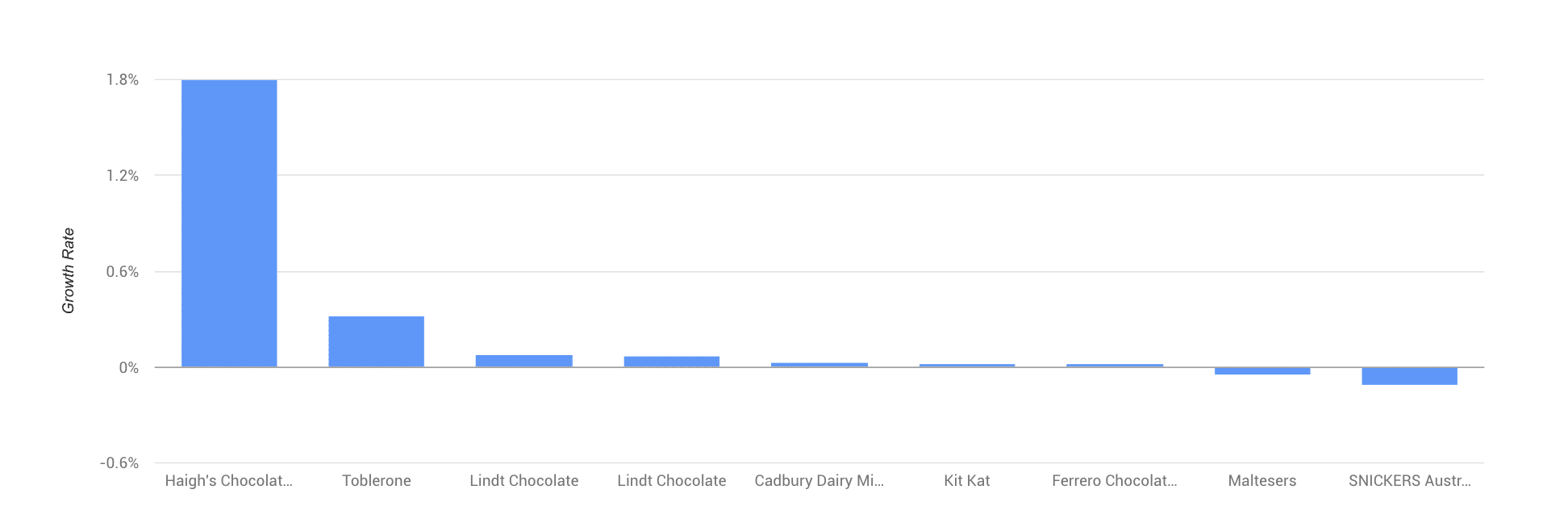Image resolution: width=1568 pixels, height=523 pixels.
Task: Select the SNICKERS Austr... axis label
Action: pyautogui.click(x=1410, y=481)
